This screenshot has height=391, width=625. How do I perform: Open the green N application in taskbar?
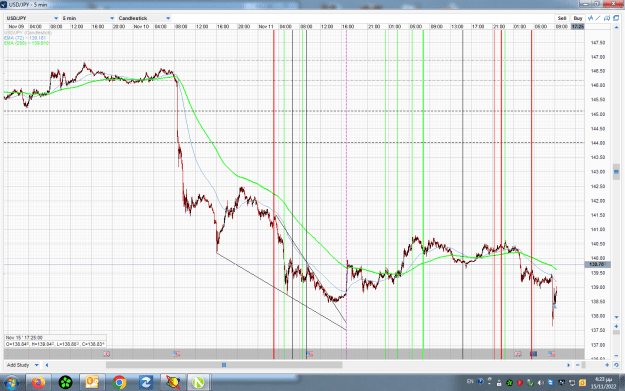pyautogui.click(x=198, y=383)
